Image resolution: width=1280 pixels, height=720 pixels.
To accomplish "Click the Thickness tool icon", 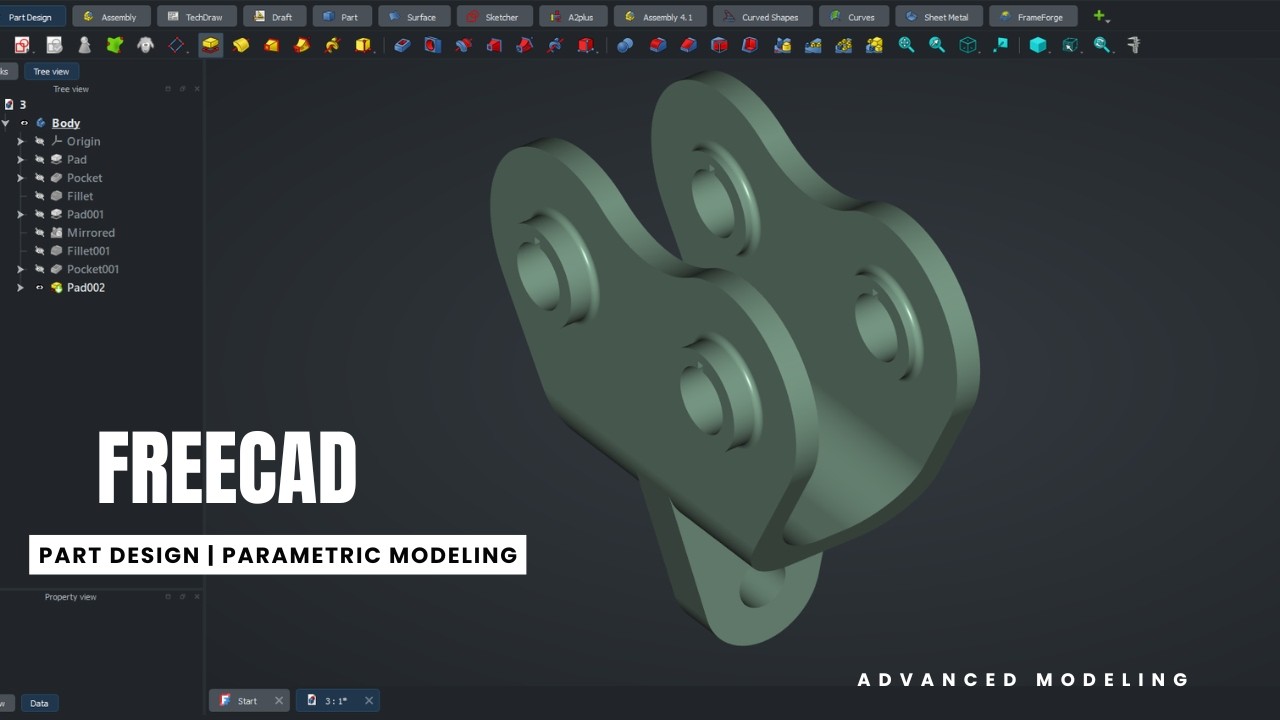I will (x=750, y=45).
